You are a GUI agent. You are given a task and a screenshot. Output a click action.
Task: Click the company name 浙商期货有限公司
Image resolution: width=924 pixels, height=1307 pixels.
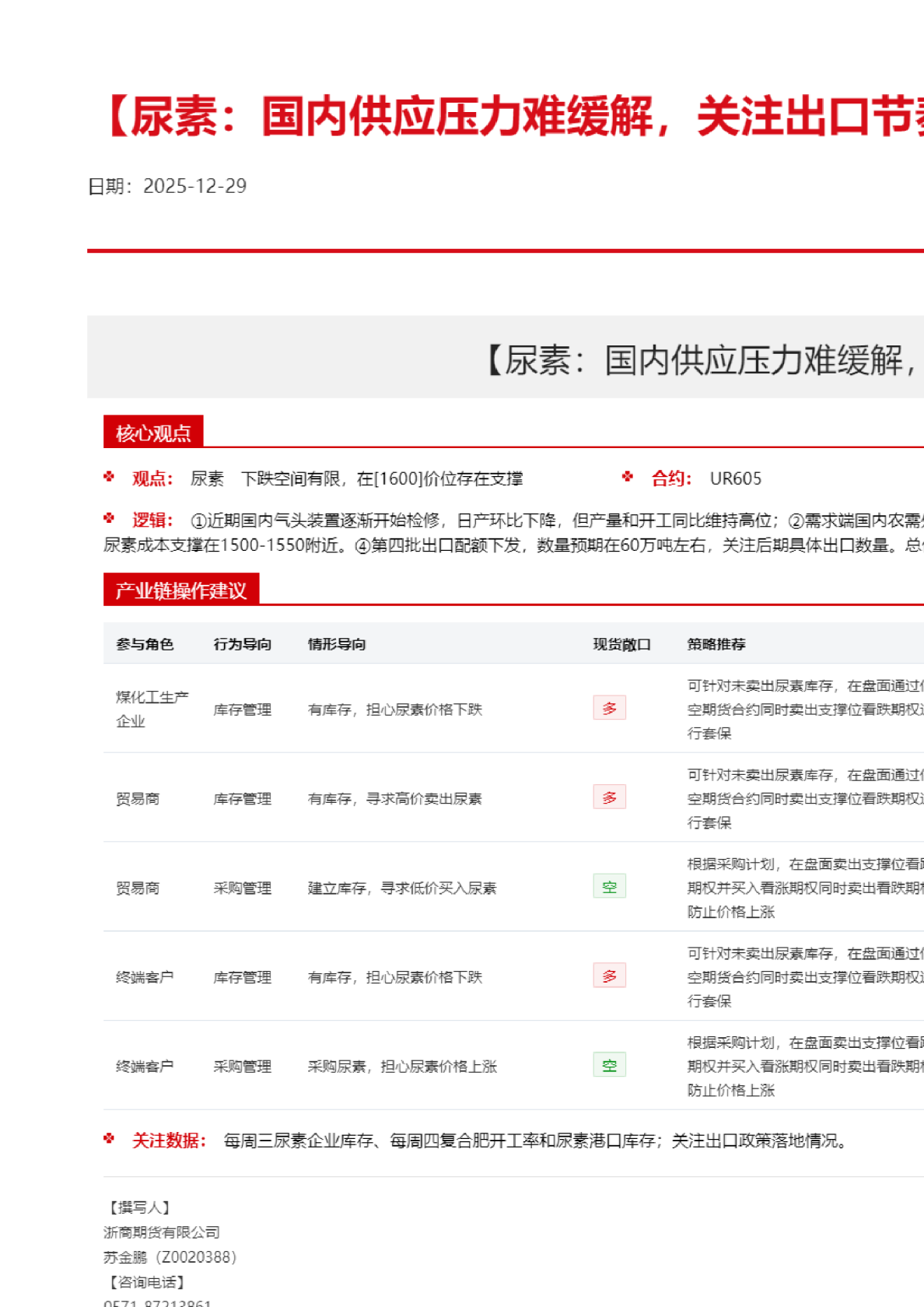tap(162, 1232)
